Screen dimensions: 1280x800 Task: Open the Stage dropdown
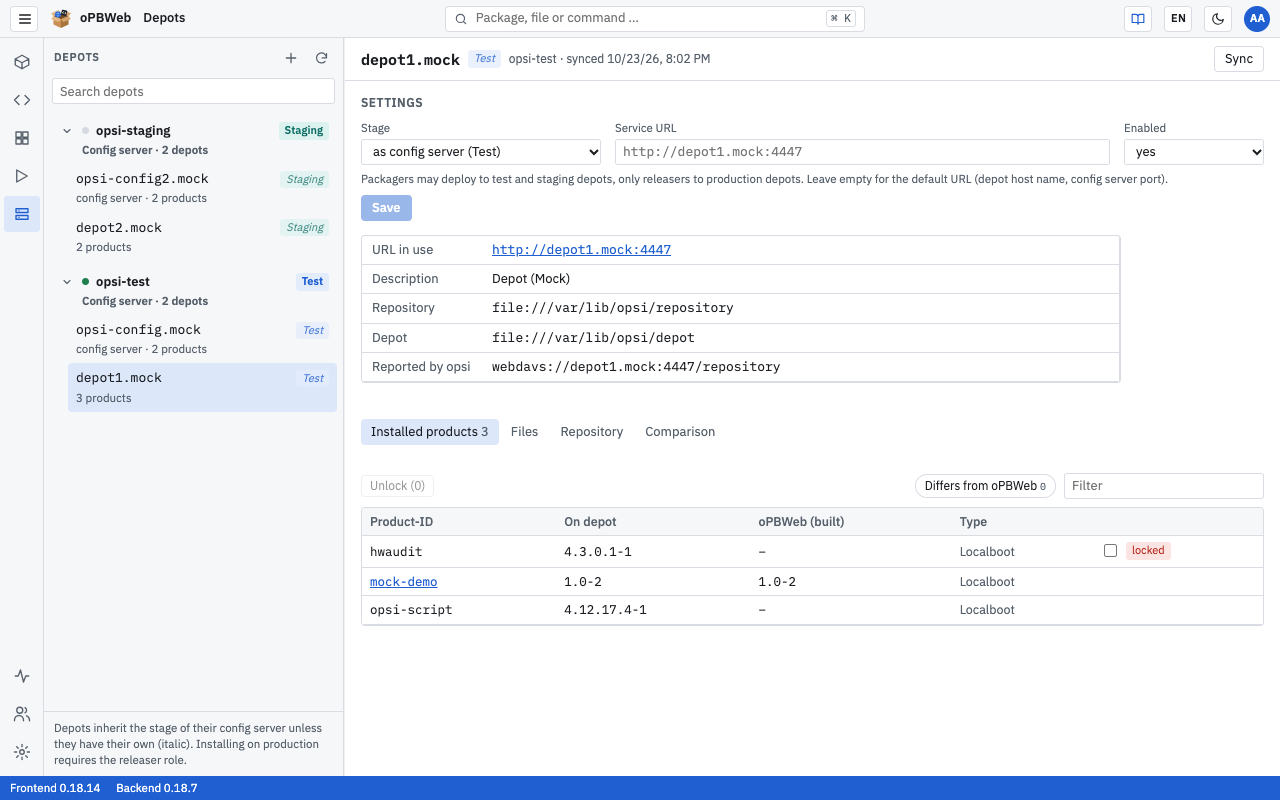pos(481,152)
